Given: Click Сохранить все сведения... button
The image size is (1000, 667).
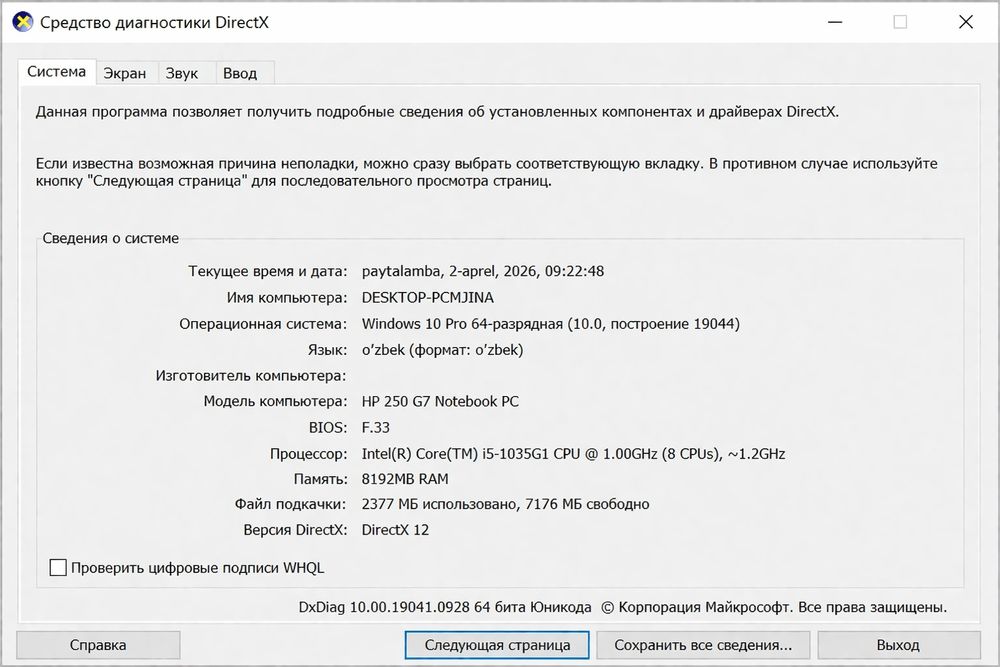Looking at the screenshot, I should tap(703, 645).
